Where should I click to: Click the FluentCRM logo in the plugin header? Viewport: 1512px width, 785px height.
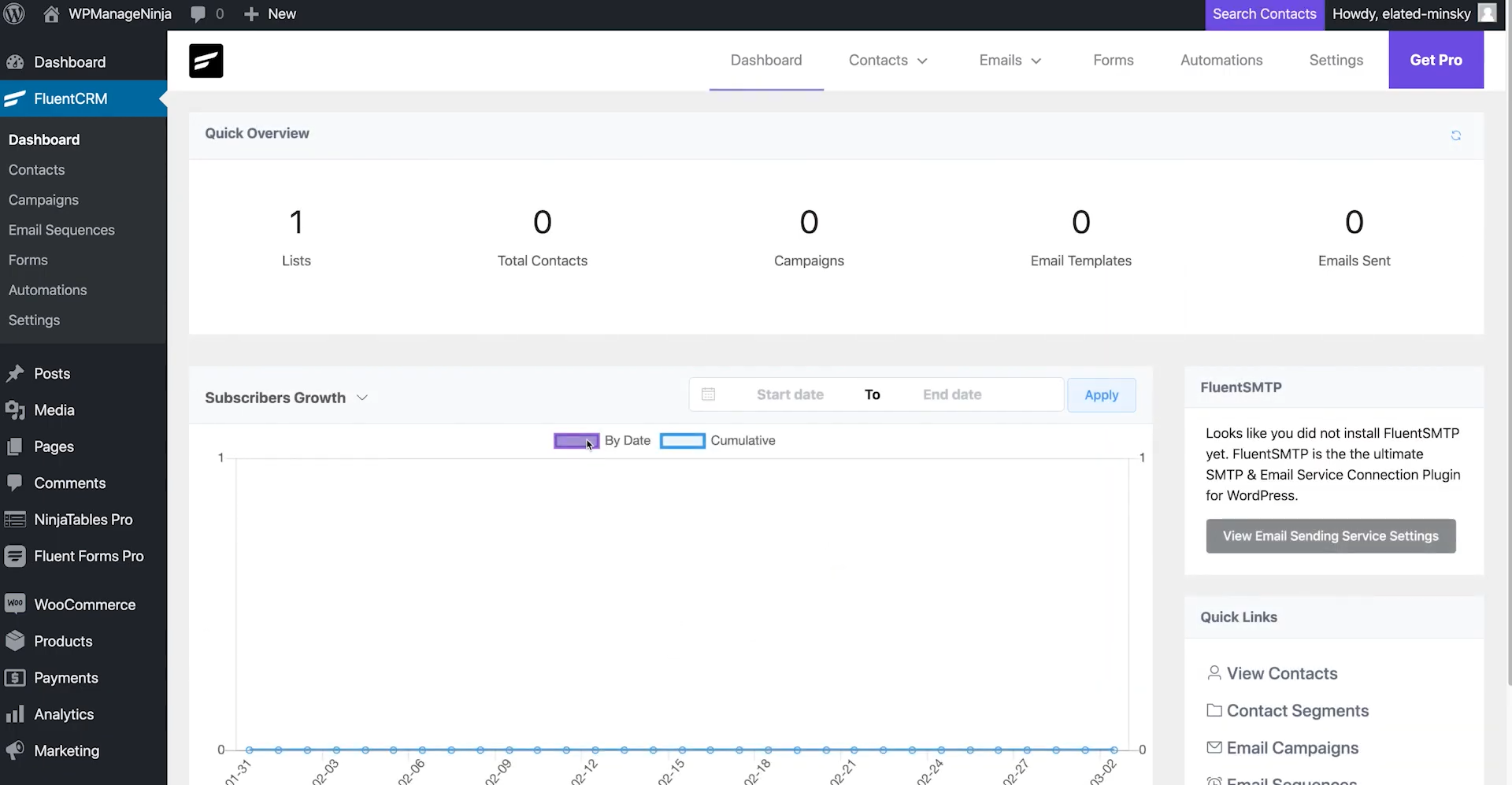click(206, 61)
